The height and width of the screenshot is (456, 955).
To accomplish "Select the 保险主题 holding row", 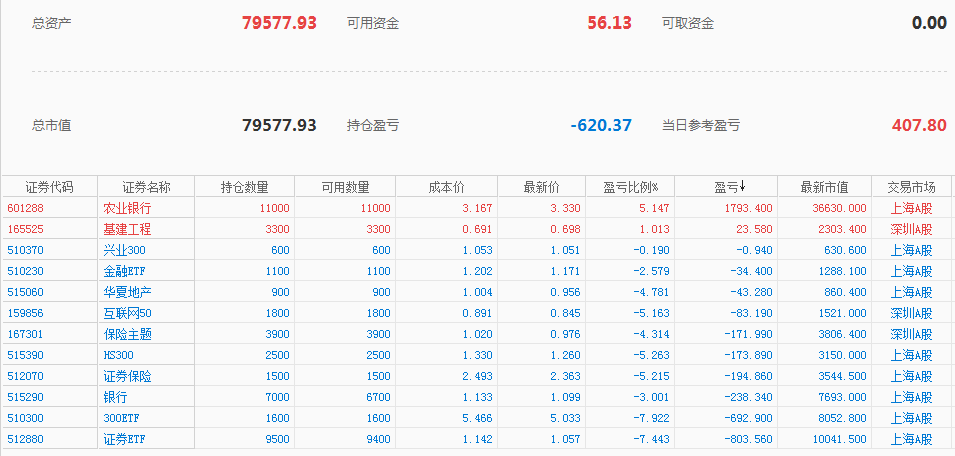I will pyautogui.click(x=476, y=334).
